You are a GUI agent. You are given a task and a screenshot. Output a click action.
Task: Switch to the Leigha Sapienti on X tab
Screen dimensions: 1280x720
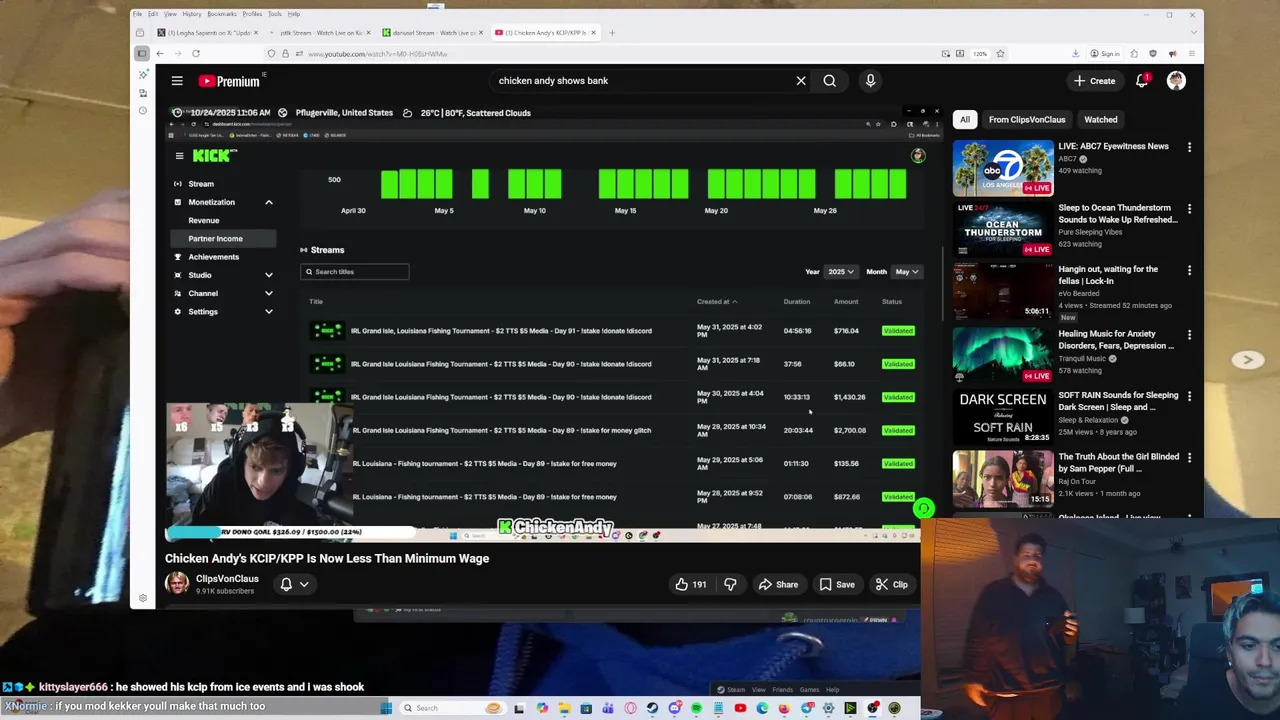click(208, 33)
